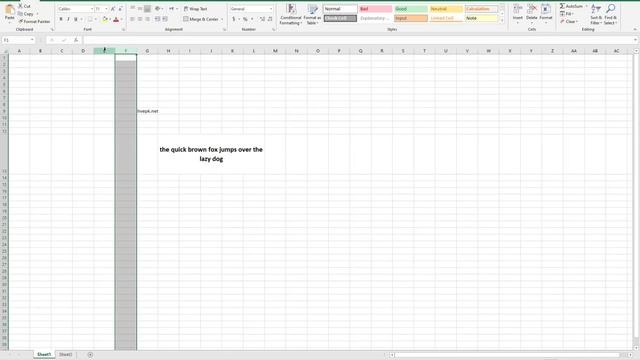Switch to the Sheet2 tab
The height and width of the screenshot is (360, 640).
point(65,354)
